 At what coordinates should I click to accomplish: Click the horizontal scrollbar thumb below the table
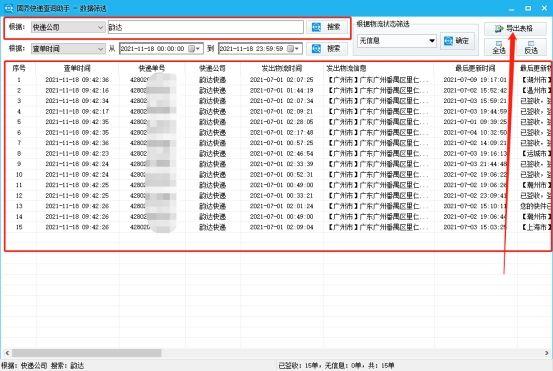(86, 353)
